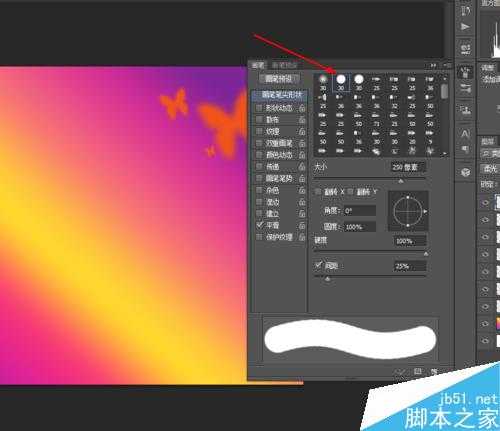The width and height of the screenshot is (500, 431).
Task: Click the 画笔预设 button
Action: pos(279,79)
